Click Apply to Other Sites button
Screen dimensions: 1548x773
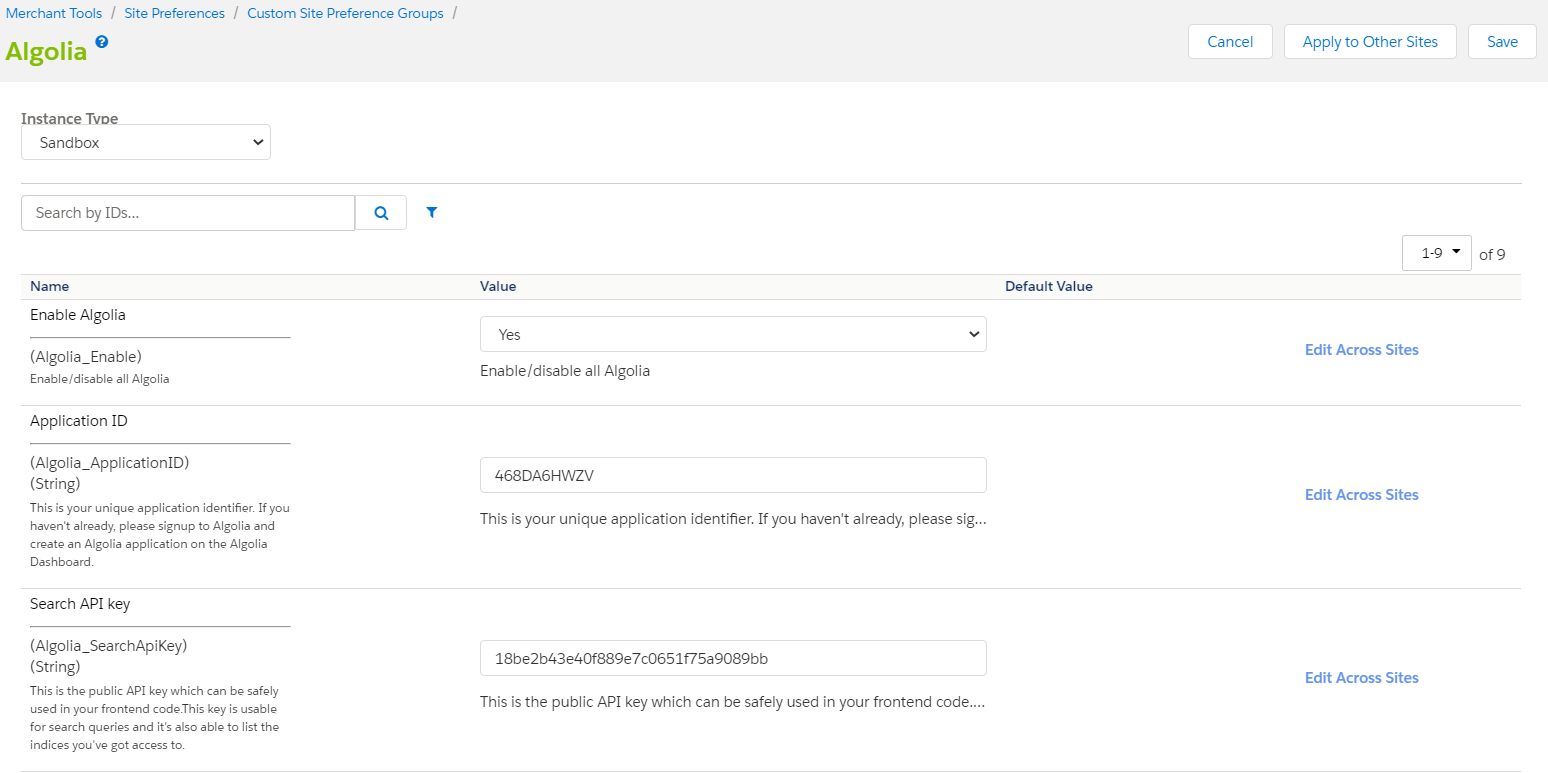(1370, 42)
